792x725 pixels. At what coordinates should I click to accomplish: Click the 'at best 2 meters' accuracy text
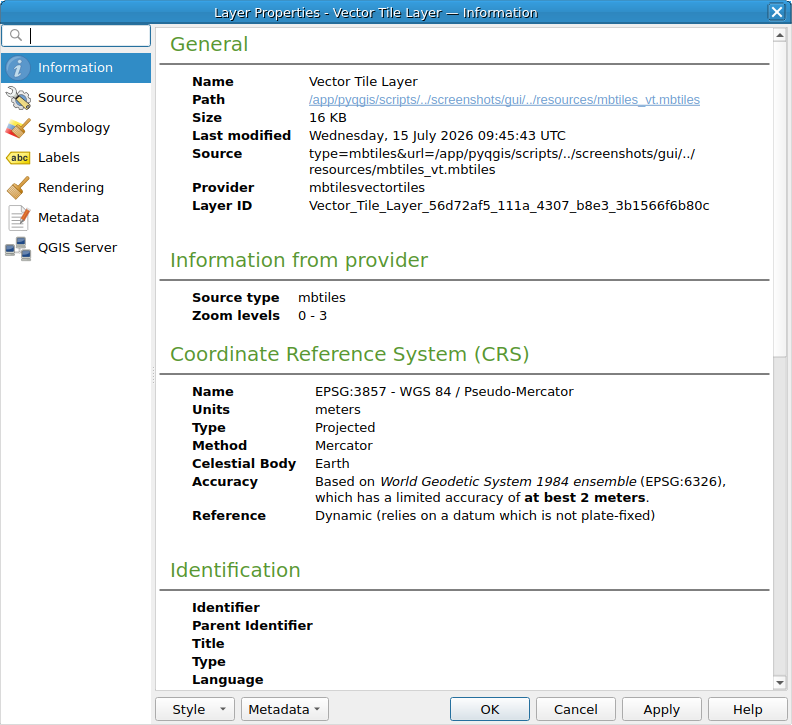pos(585,498)
